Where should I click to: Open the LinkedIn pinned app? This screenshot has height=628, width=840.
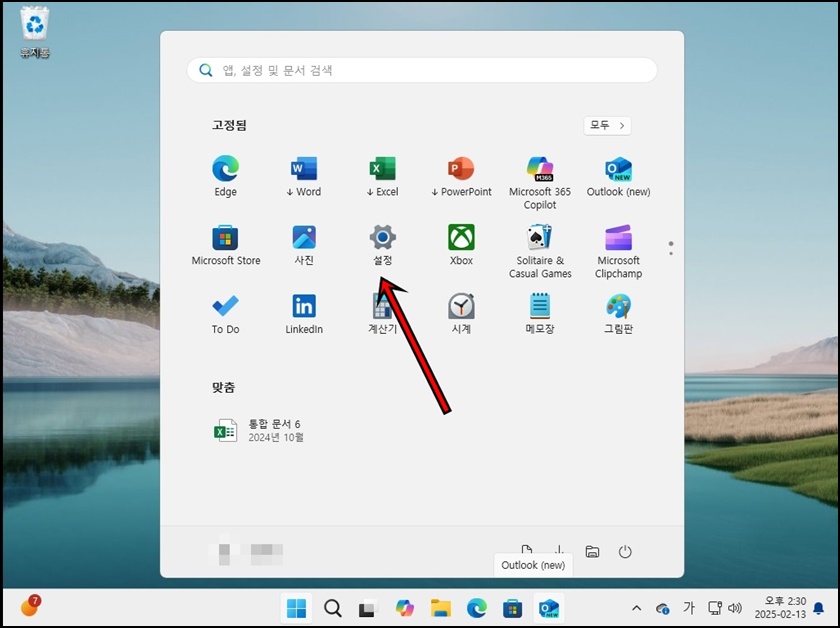click(x=304, y=314)
